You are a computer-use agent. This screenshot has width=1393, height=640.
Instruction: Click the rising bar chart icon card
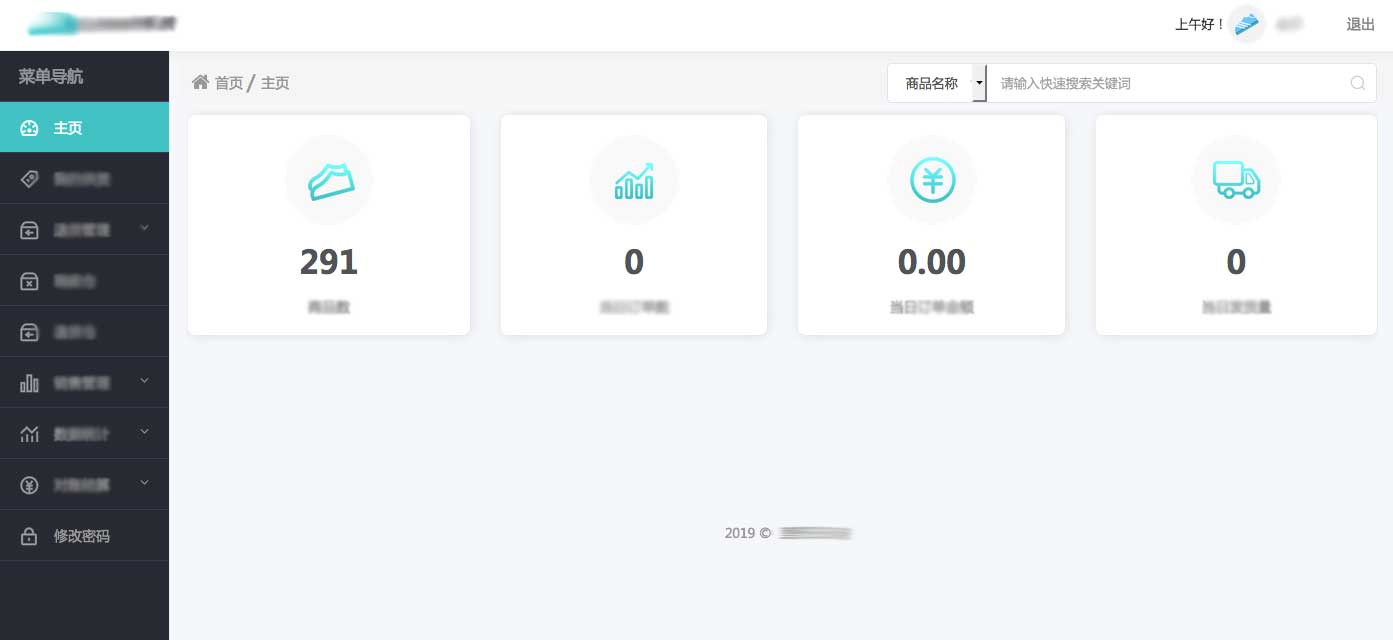(x=634, y=180)
